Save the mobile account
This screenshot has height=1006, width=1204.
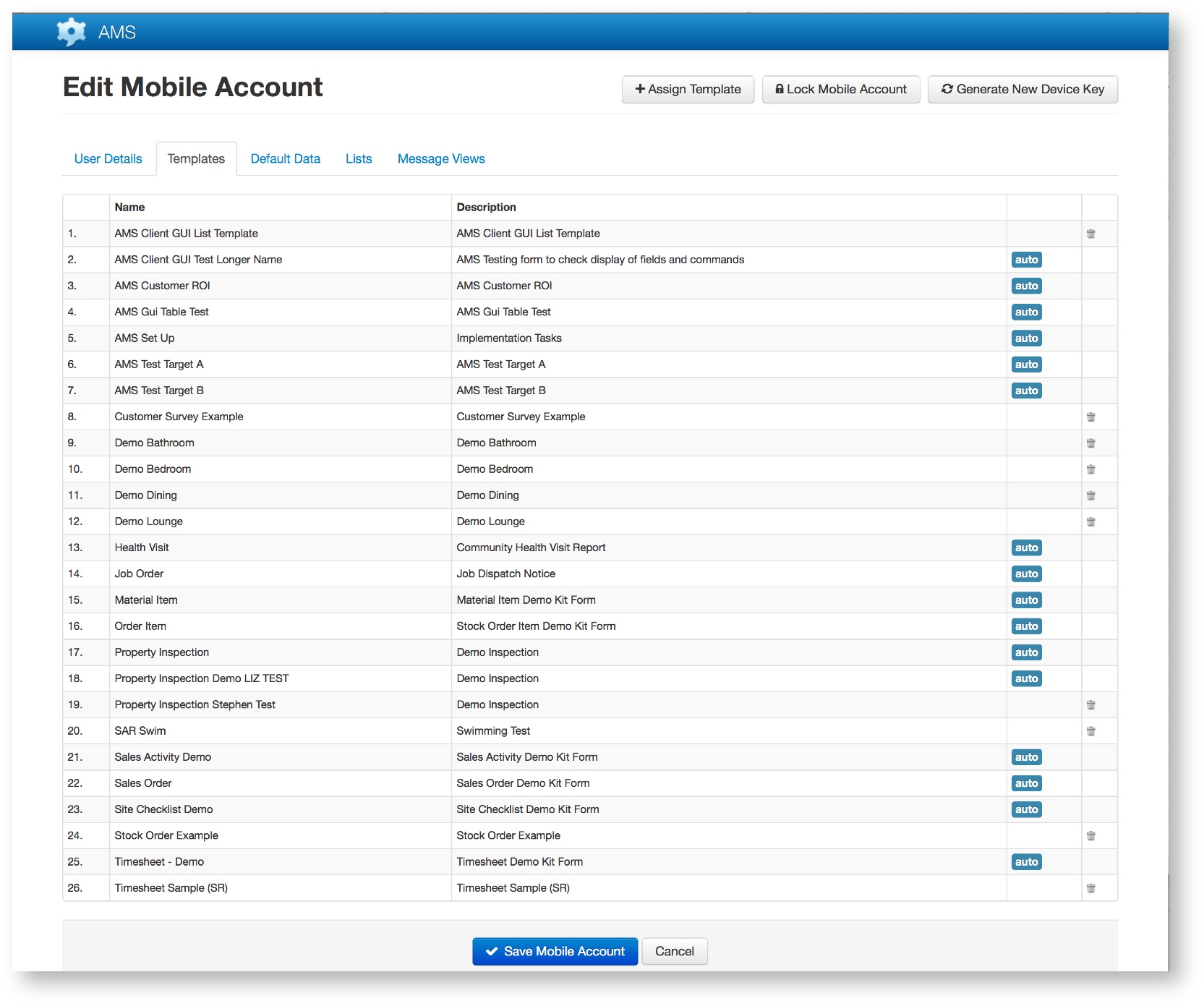[555, 951]
